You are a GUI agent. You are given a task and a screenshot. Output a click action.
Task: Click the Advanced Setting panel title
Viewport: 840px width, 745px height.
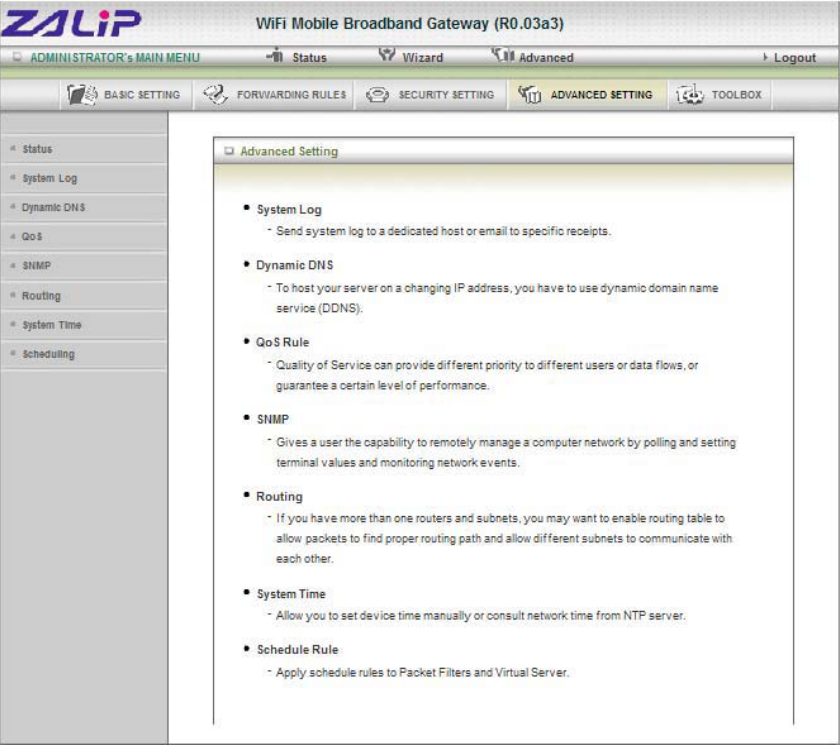coord(289,152)
